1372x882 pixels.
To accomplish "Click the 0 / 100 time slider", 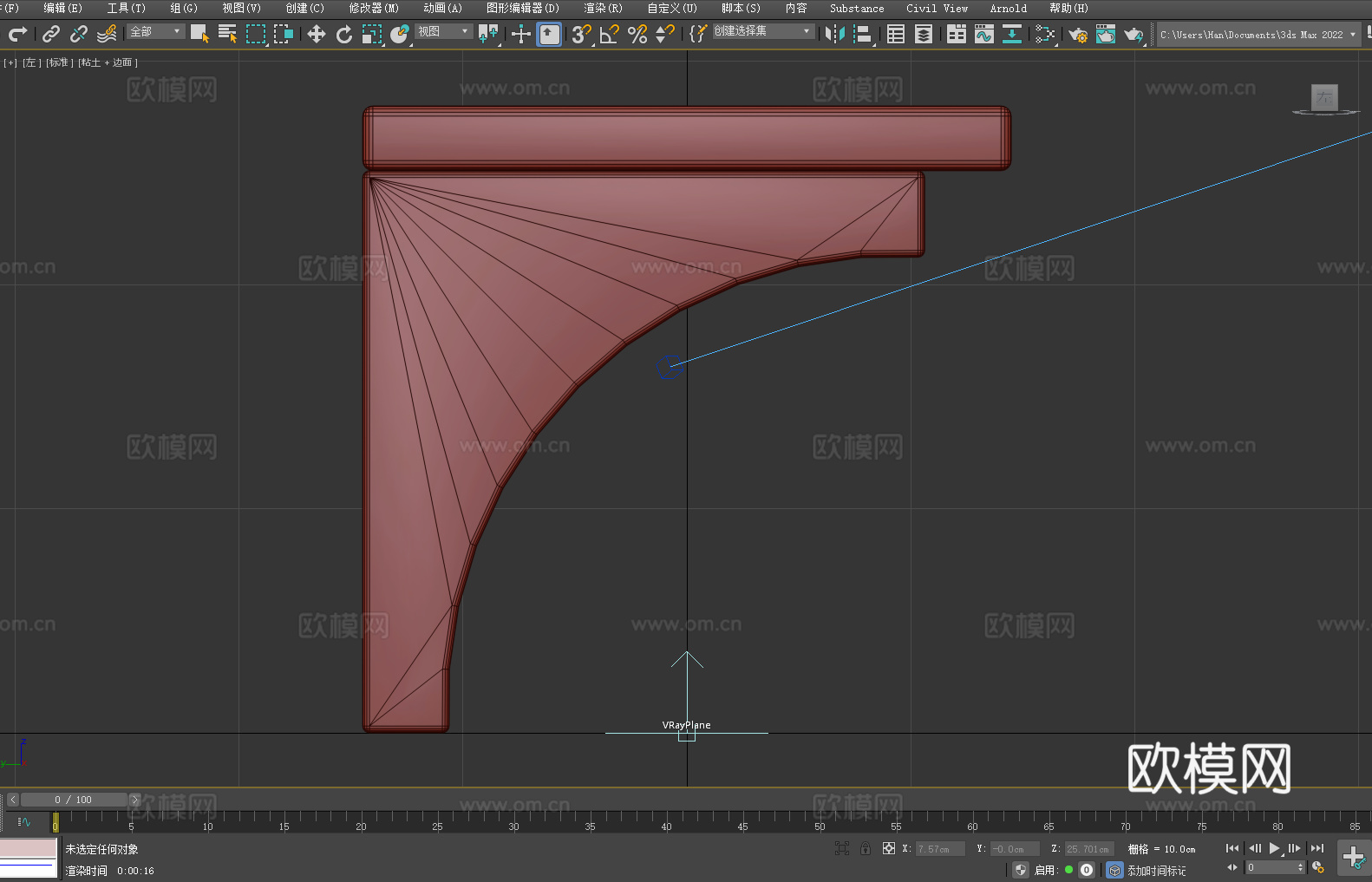I will [74, 800].
